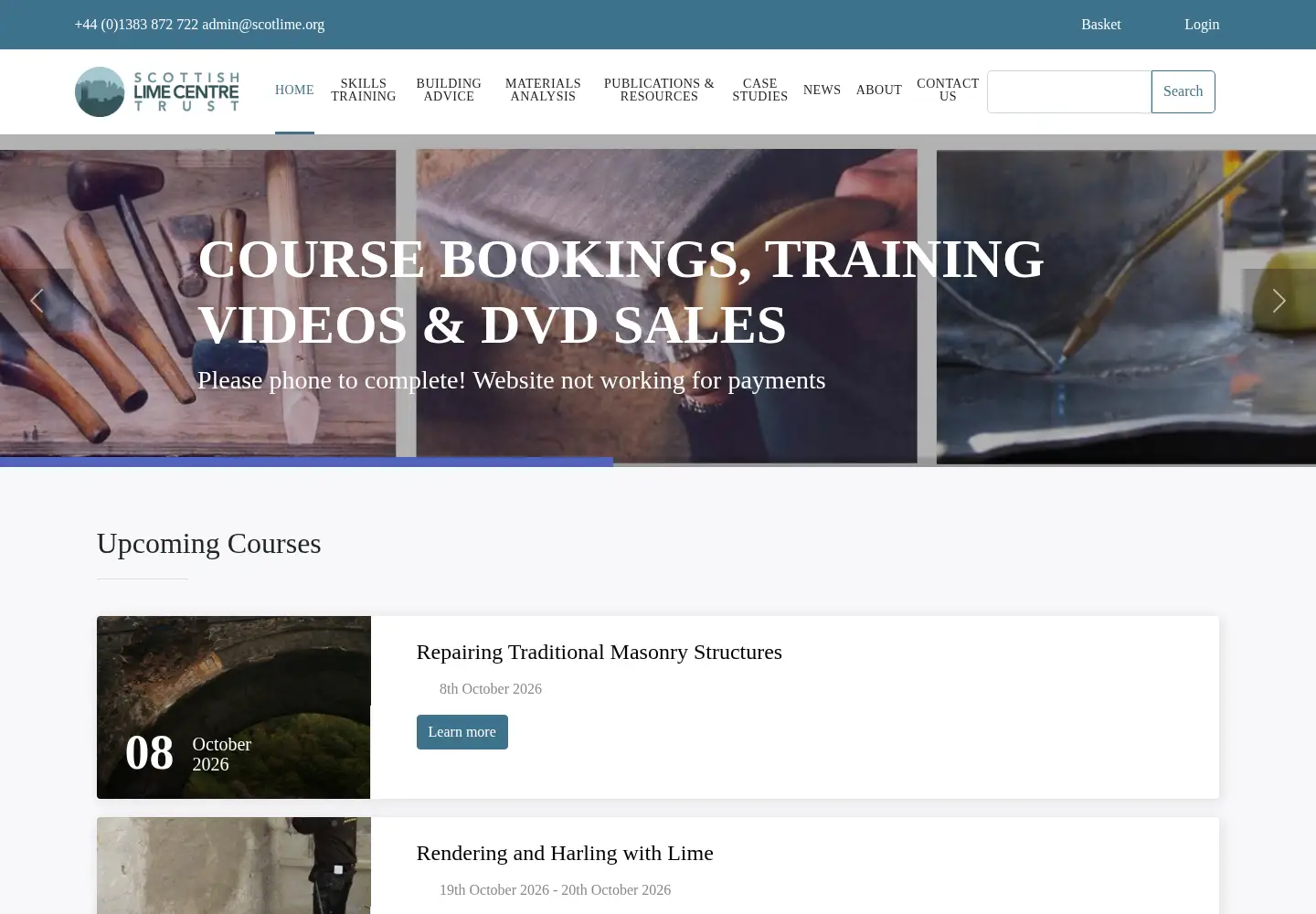The image size is (1316, 914).
Task: Click the Search button
Action: coord(1183,91)
